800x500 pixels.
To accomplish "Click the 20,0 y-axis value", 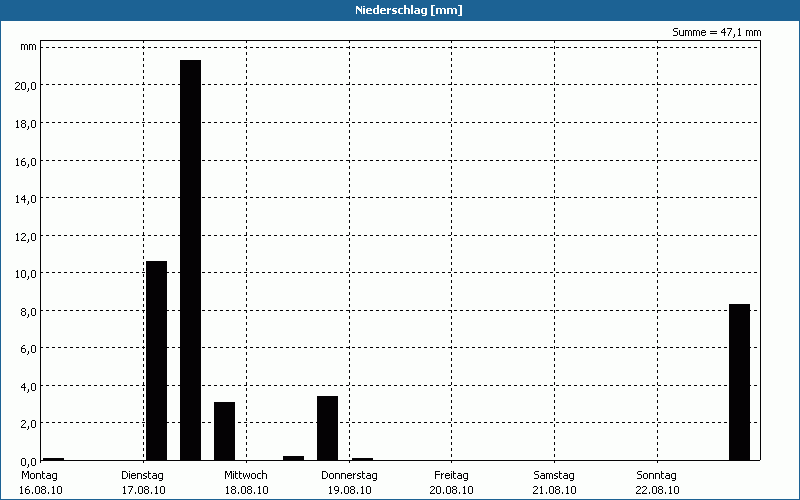I will point(26,86).
